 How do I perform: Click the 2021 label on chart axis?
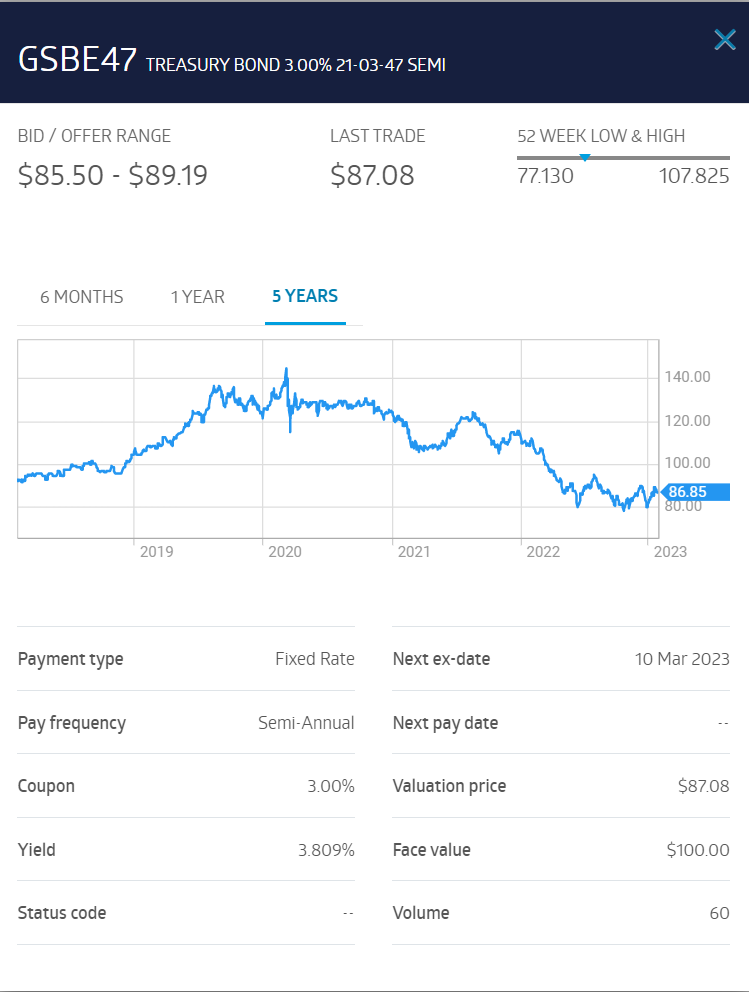point(414,552)
